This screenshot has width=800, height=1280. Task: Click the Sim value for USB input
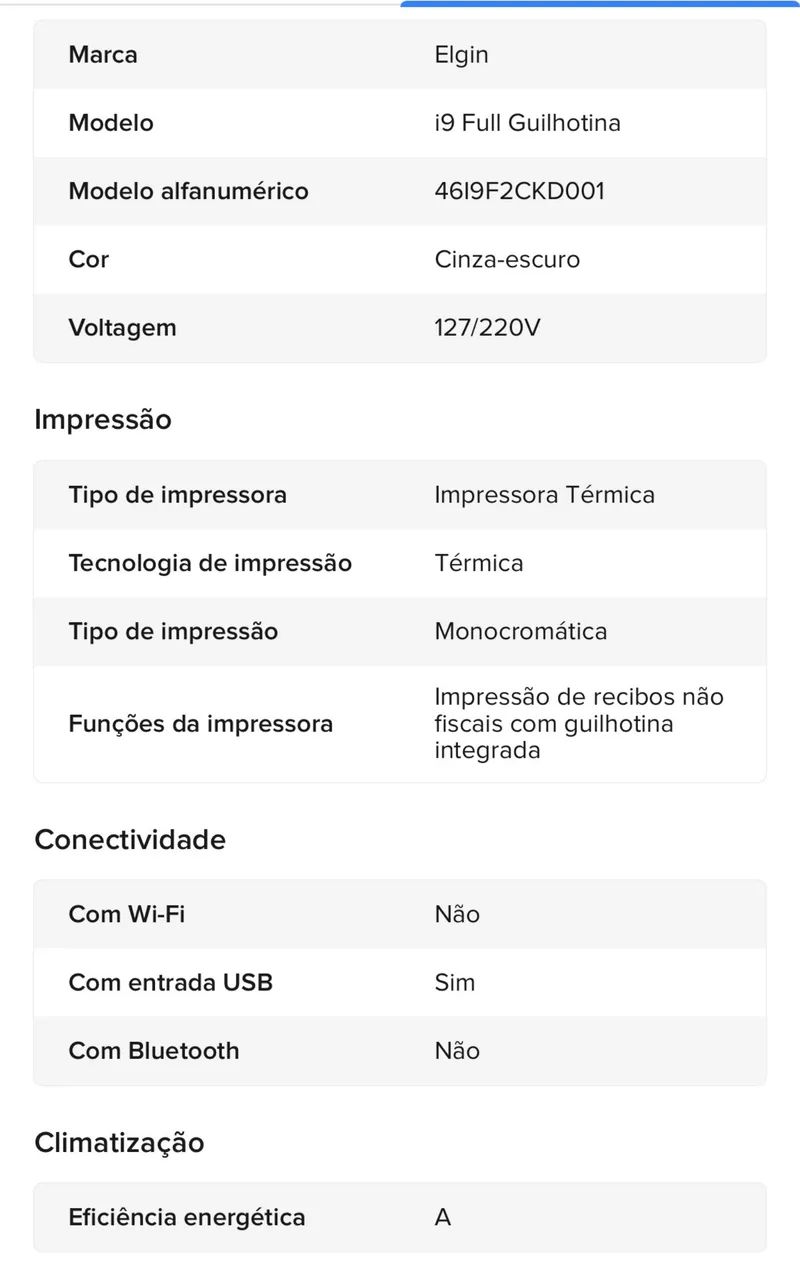[455, 982]
